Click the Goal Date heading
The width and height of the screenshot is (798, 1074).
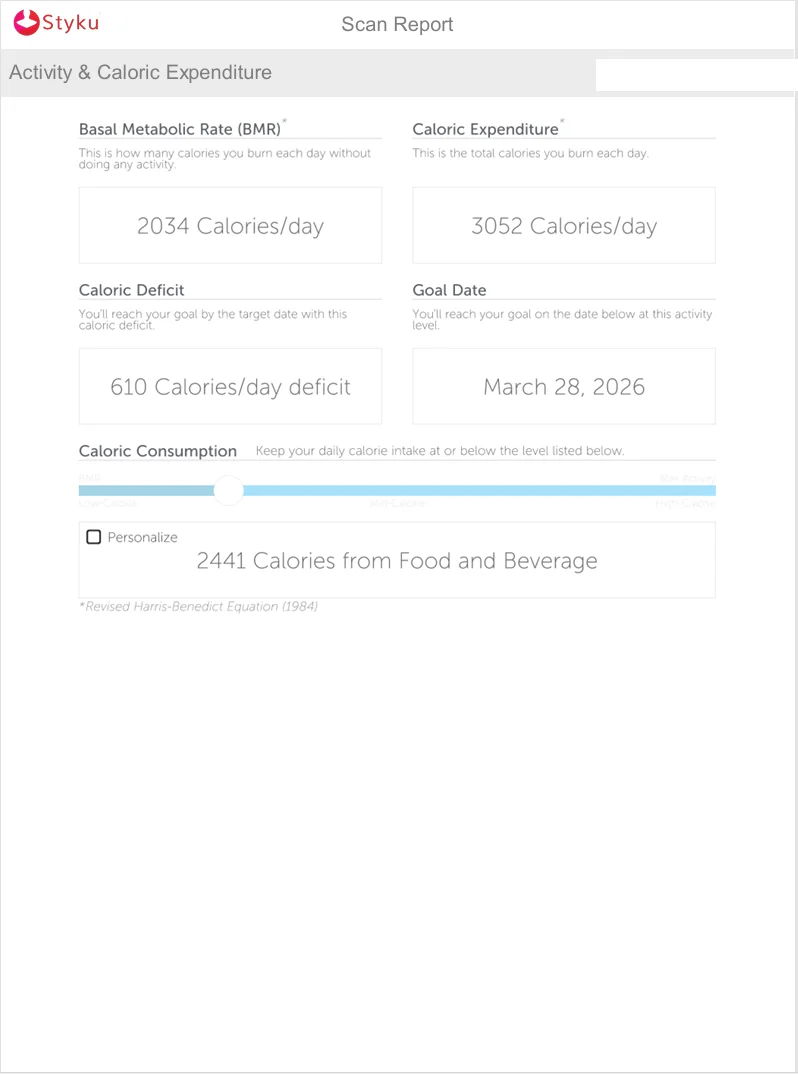(x=449, y=290)
